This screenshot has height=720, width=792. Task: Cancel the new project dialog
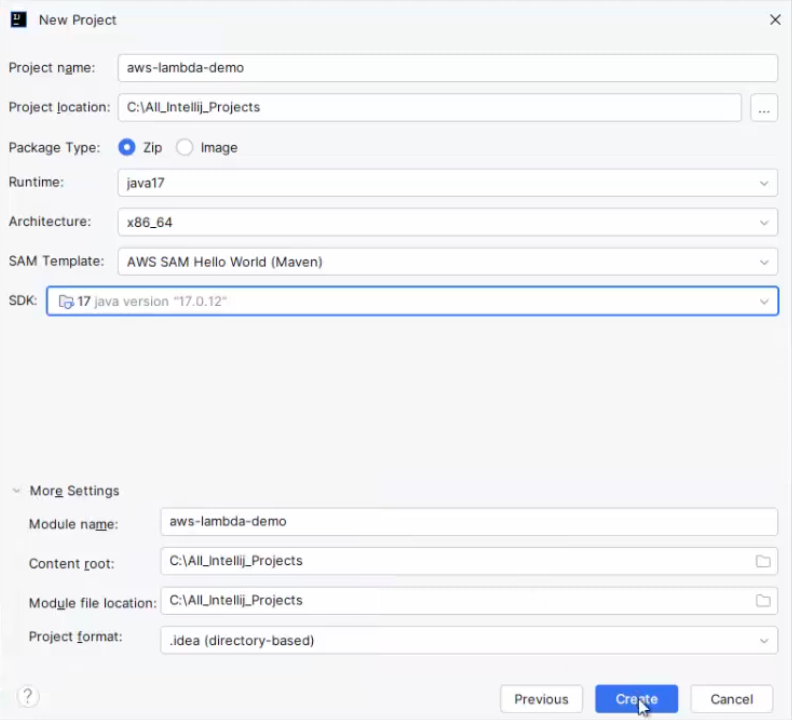731,699
